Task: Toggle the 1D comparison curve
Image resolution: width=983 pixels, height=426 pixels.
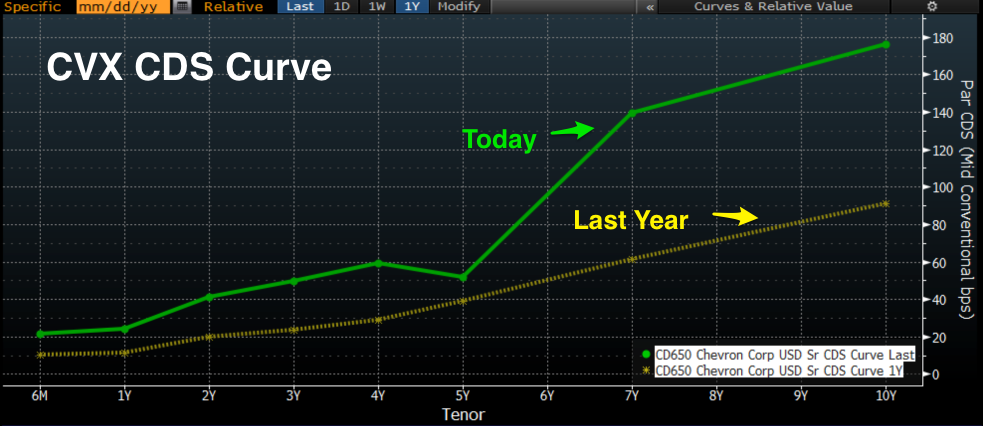Action: 342,7
